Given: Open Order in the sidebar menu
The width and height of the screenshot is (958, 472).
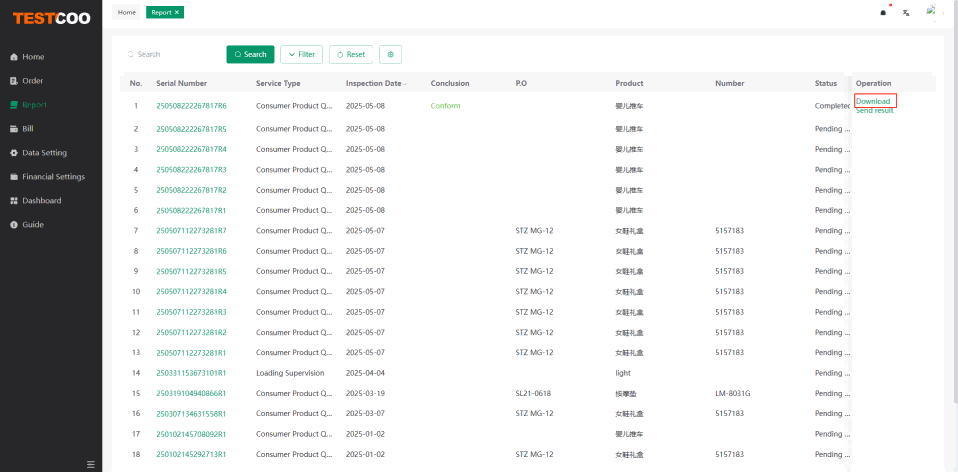Looking at the screenshot, I should 33,81.
